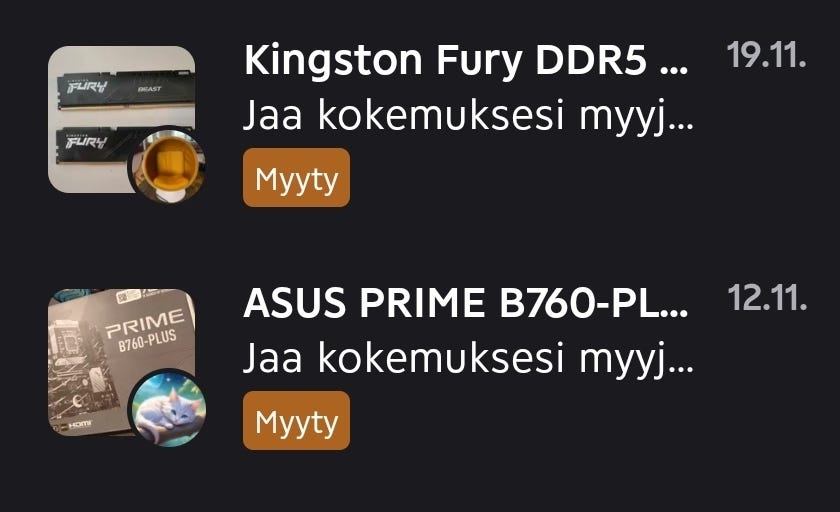Open 'Jaa kokemuksesi' message below ASUS PRIME
This screenshot has height=512, width=840.
(469, 359)
